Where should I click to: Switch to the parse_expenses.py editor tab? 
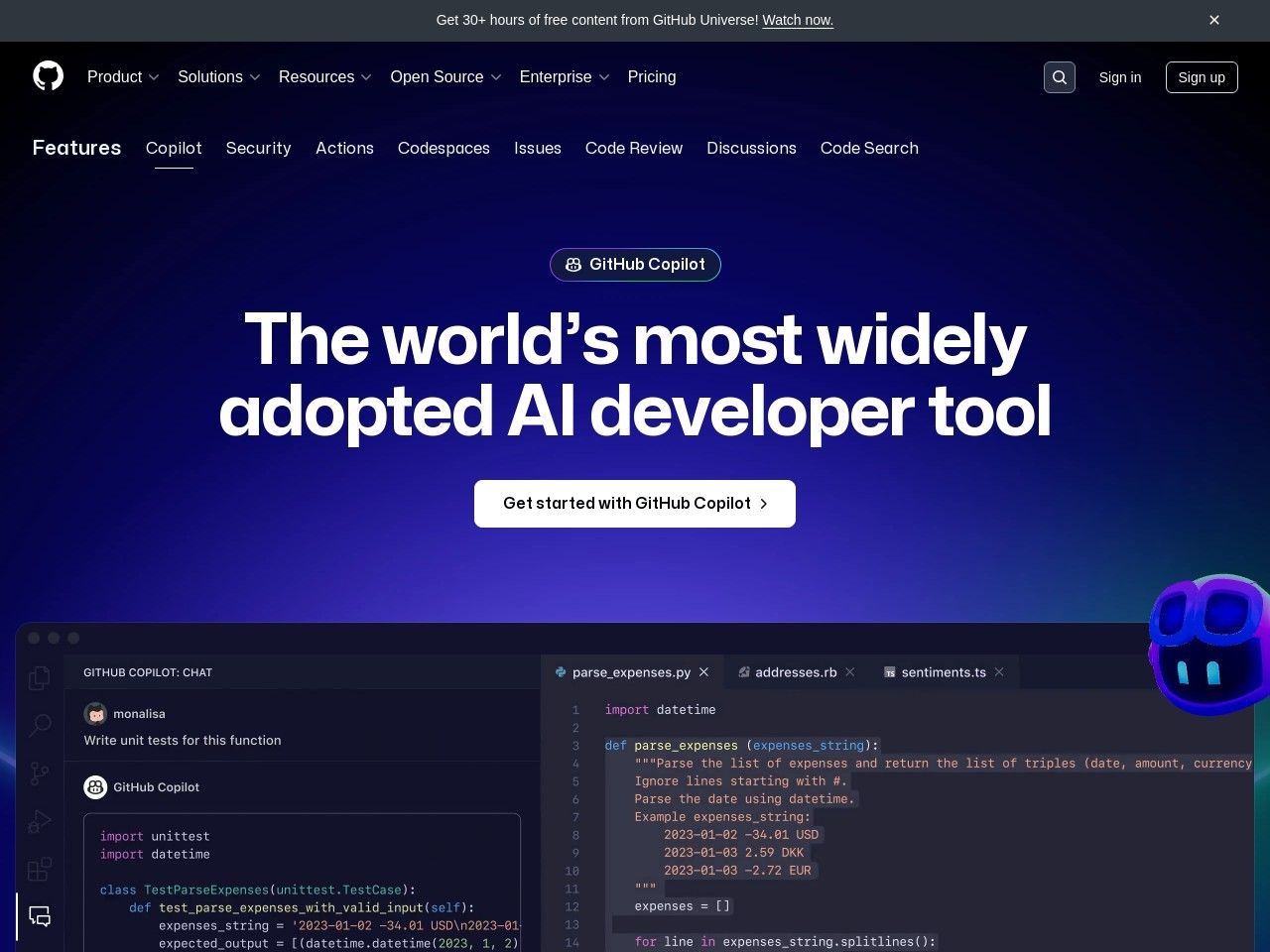pyautogui.click(x=631, y=672)
